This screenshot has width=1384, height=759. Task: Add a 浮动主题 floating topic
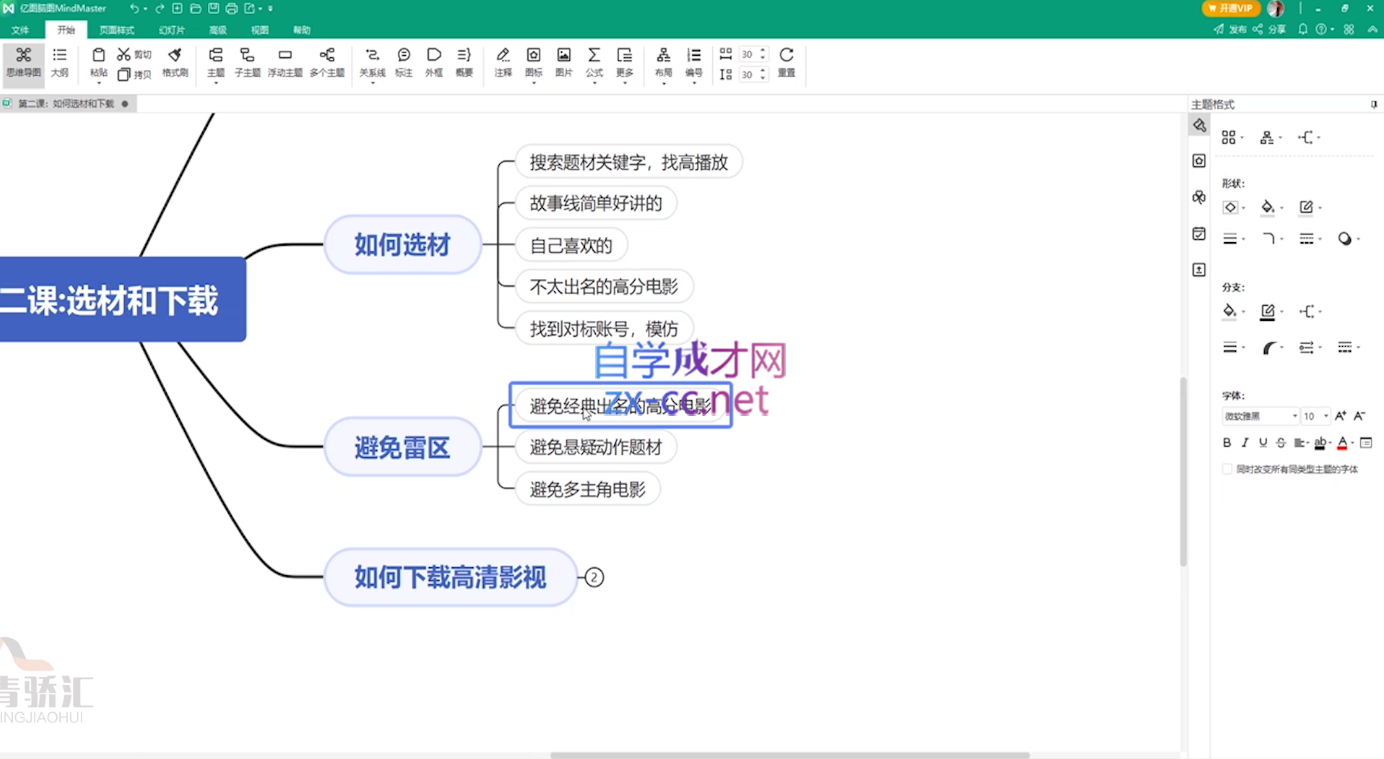285,62
